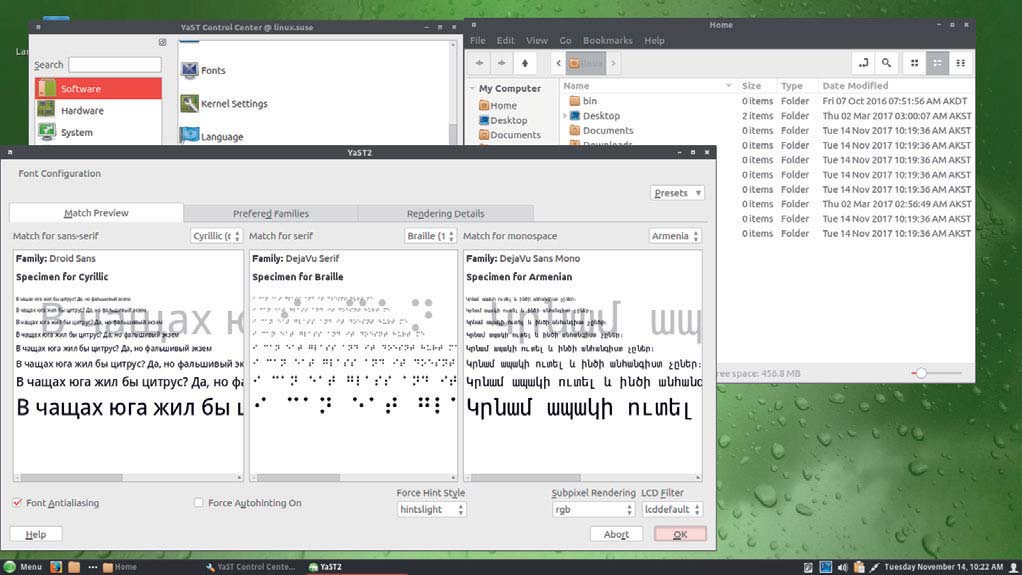The height and width of the screenshot is (575, 1022).
Task: Click the Documents folder icon in list
Action: pos(574,130)
